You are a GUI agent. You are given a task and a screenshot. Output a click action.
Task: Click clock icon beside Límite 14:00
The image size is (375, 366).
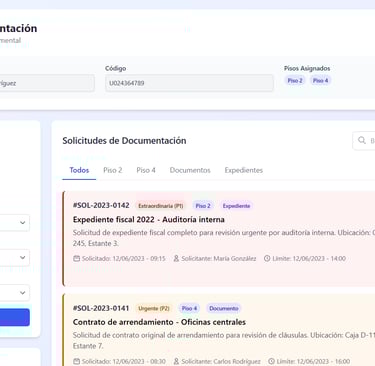pos(267,258)
